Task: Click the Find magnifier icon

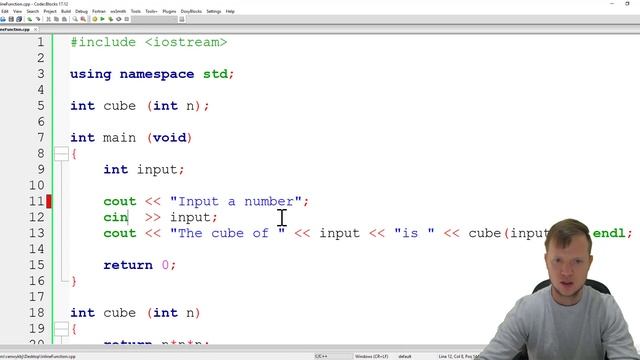Action: point(75,19)
